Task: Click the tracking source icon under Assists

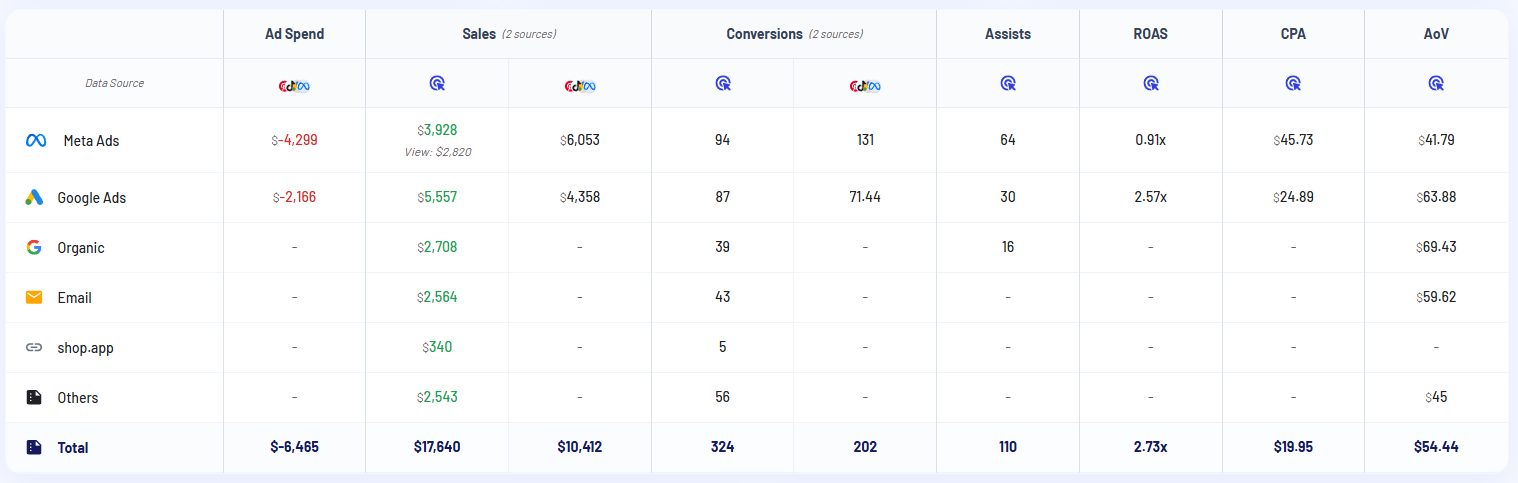Action: [x=1007, y=84]
